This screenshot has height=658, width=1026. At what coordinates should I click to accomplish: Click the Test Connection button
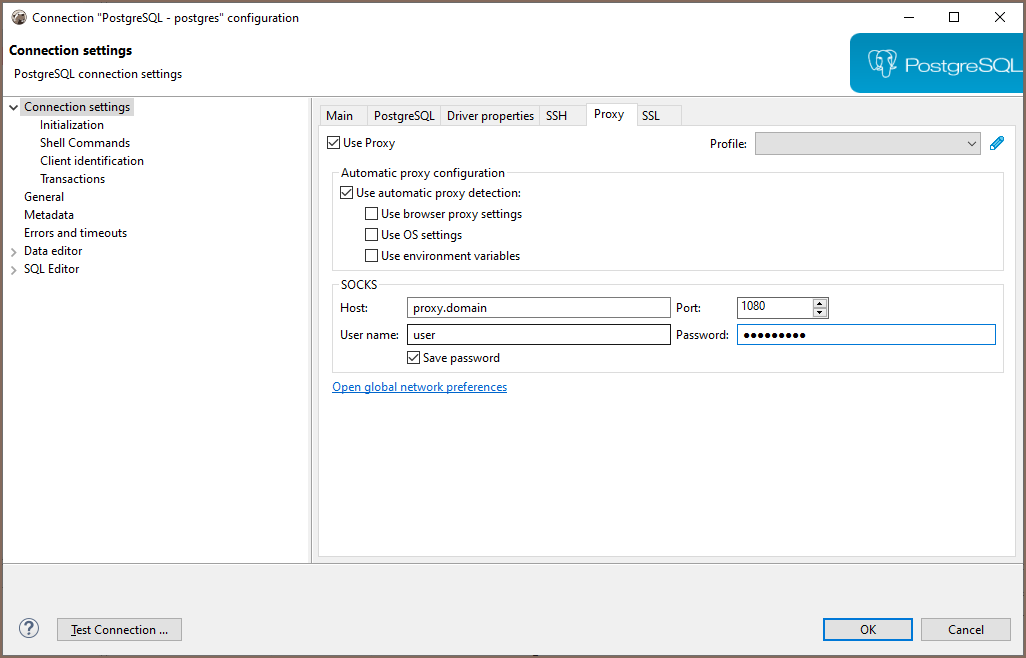pos(119,630)
